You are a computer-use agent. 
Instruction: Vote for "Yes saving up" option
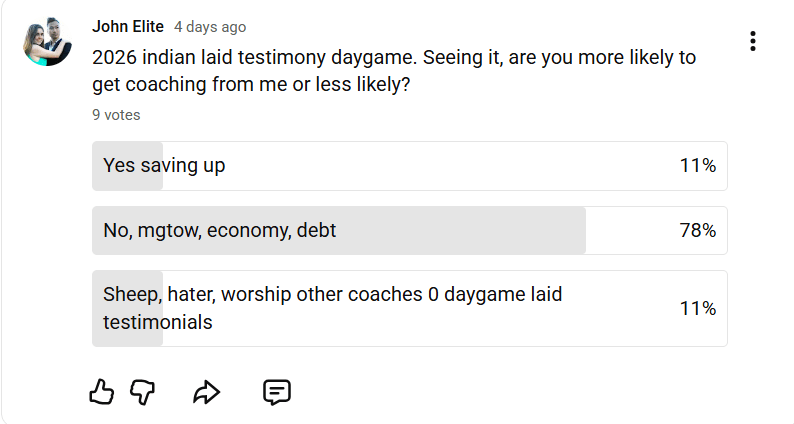pyautogui.click(x=164, y=166)
